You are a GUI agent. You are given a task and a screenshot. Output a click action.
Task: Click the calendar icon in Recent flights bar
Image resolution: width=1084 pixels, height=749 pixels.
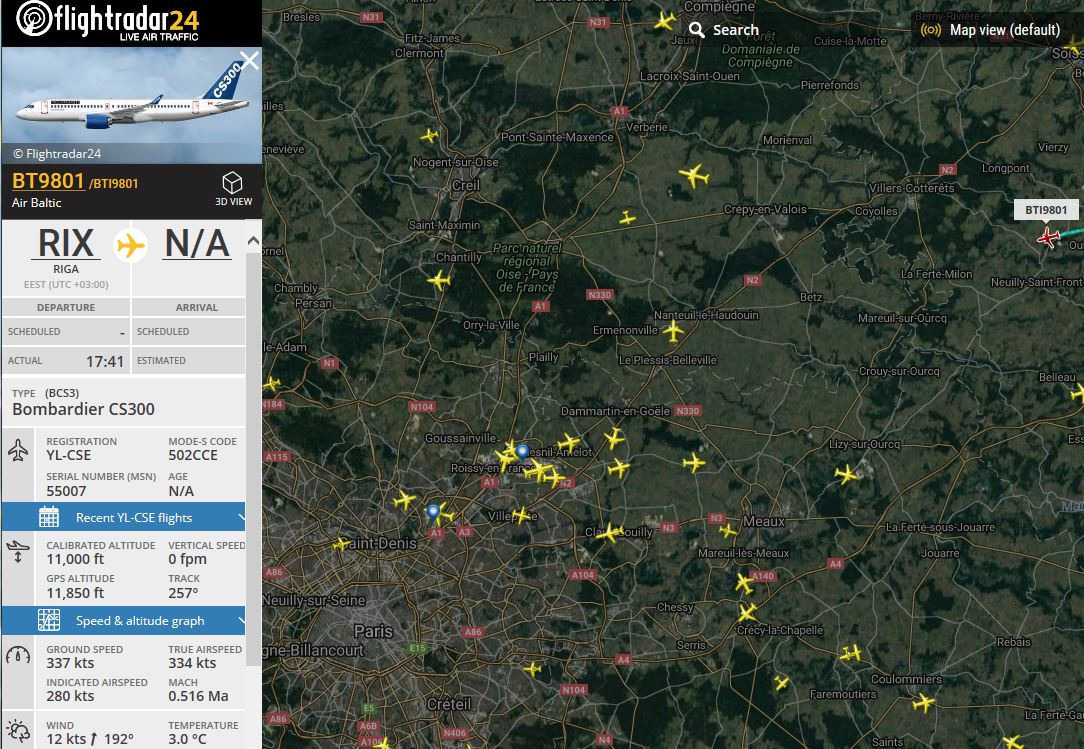pos(48,517)
